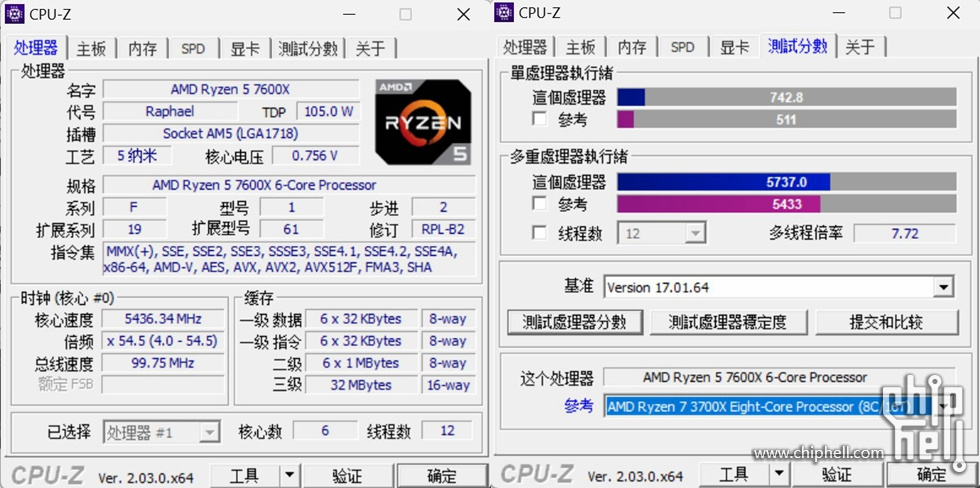Switch to the 主板 tab in left window

[91, 49]
